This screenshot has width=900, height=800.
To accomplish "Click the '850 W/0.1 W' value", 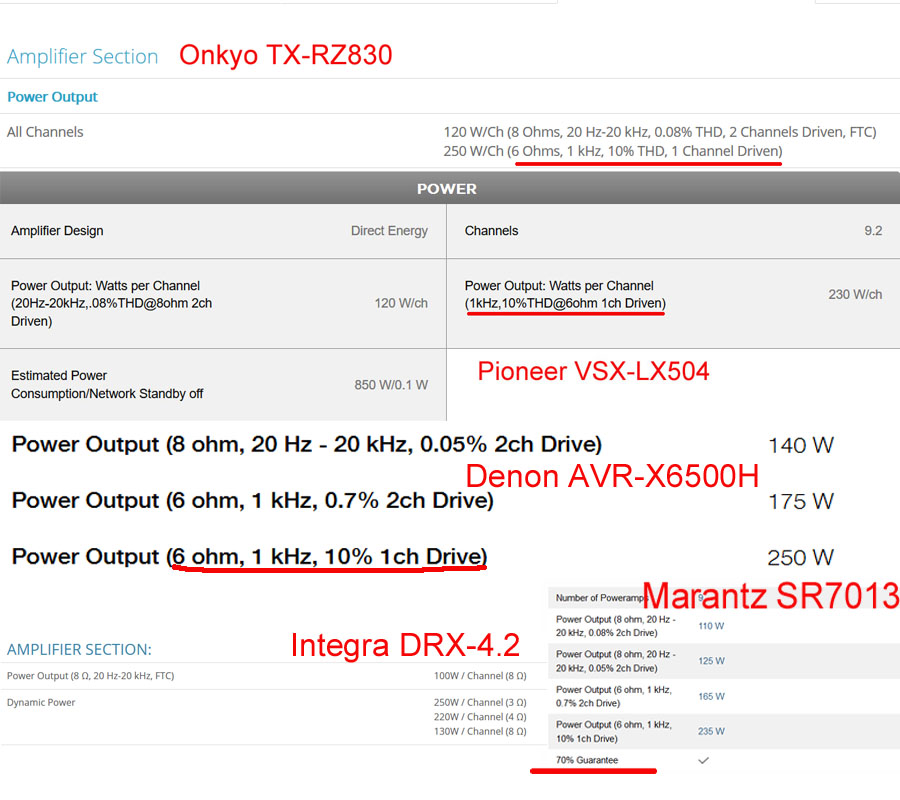I will tap(391, 385).
